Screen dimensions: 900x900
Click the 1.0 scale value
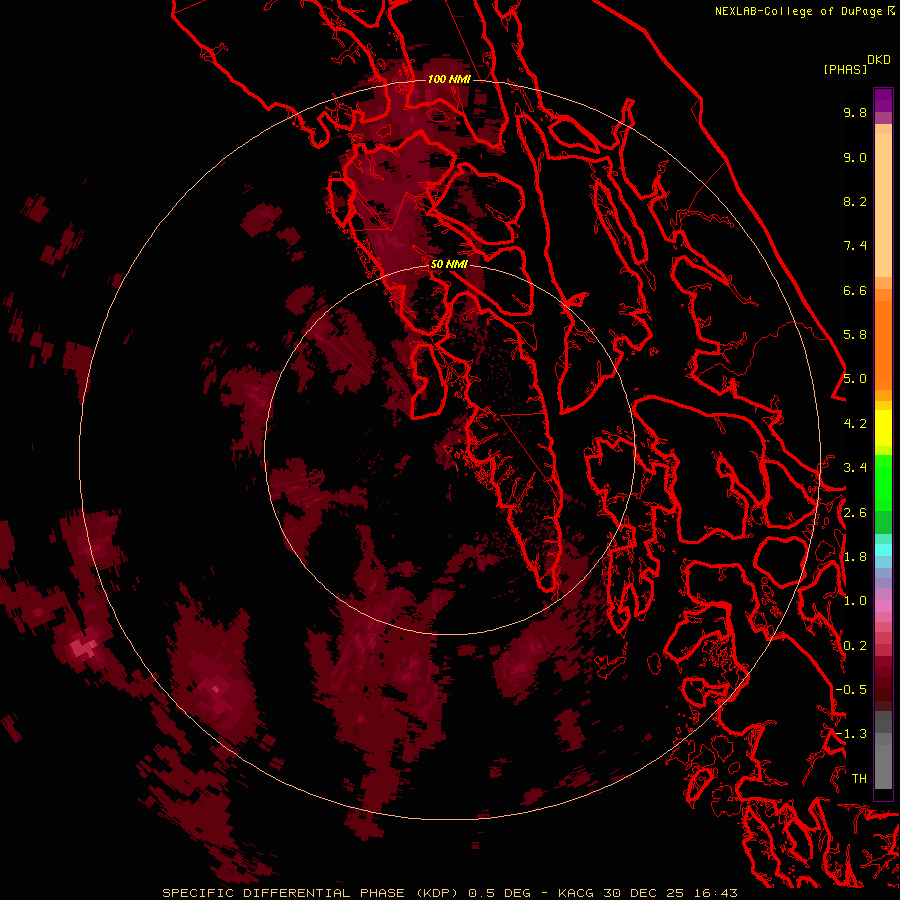[855, 602]
